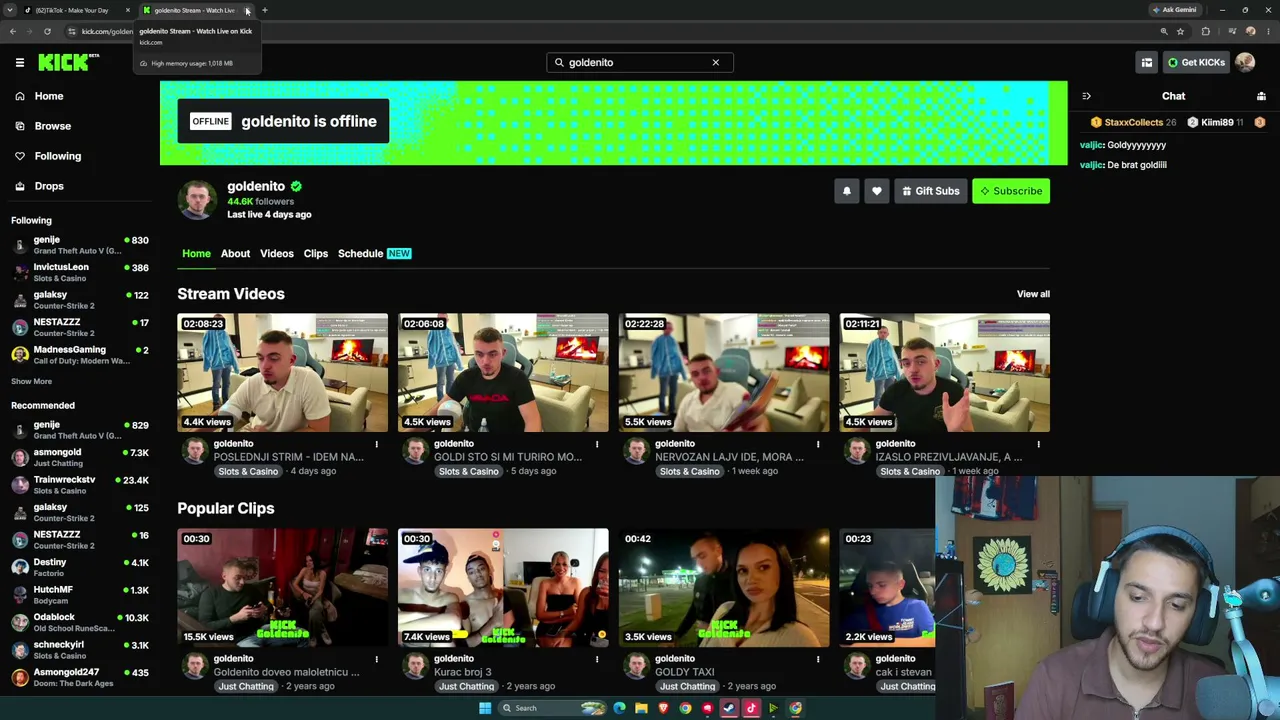
Task: Click Destiny avatar in Recommended
Action: [x=20, y=567]
